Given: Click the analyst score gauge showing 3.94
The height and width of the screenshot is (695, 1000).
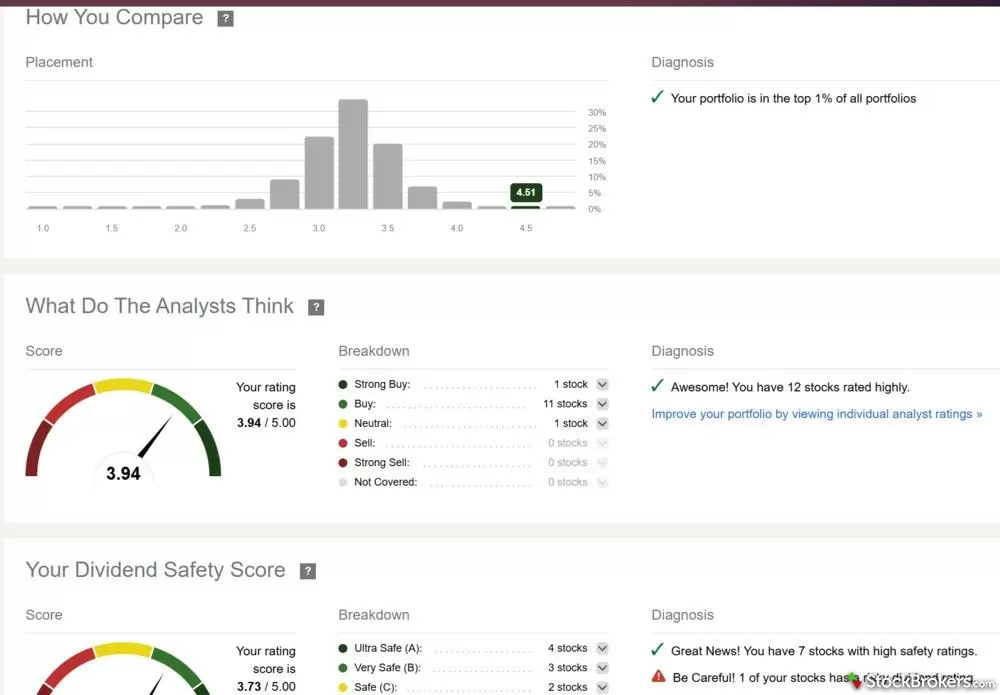Looking at the screenshot, I should (123, 432).
